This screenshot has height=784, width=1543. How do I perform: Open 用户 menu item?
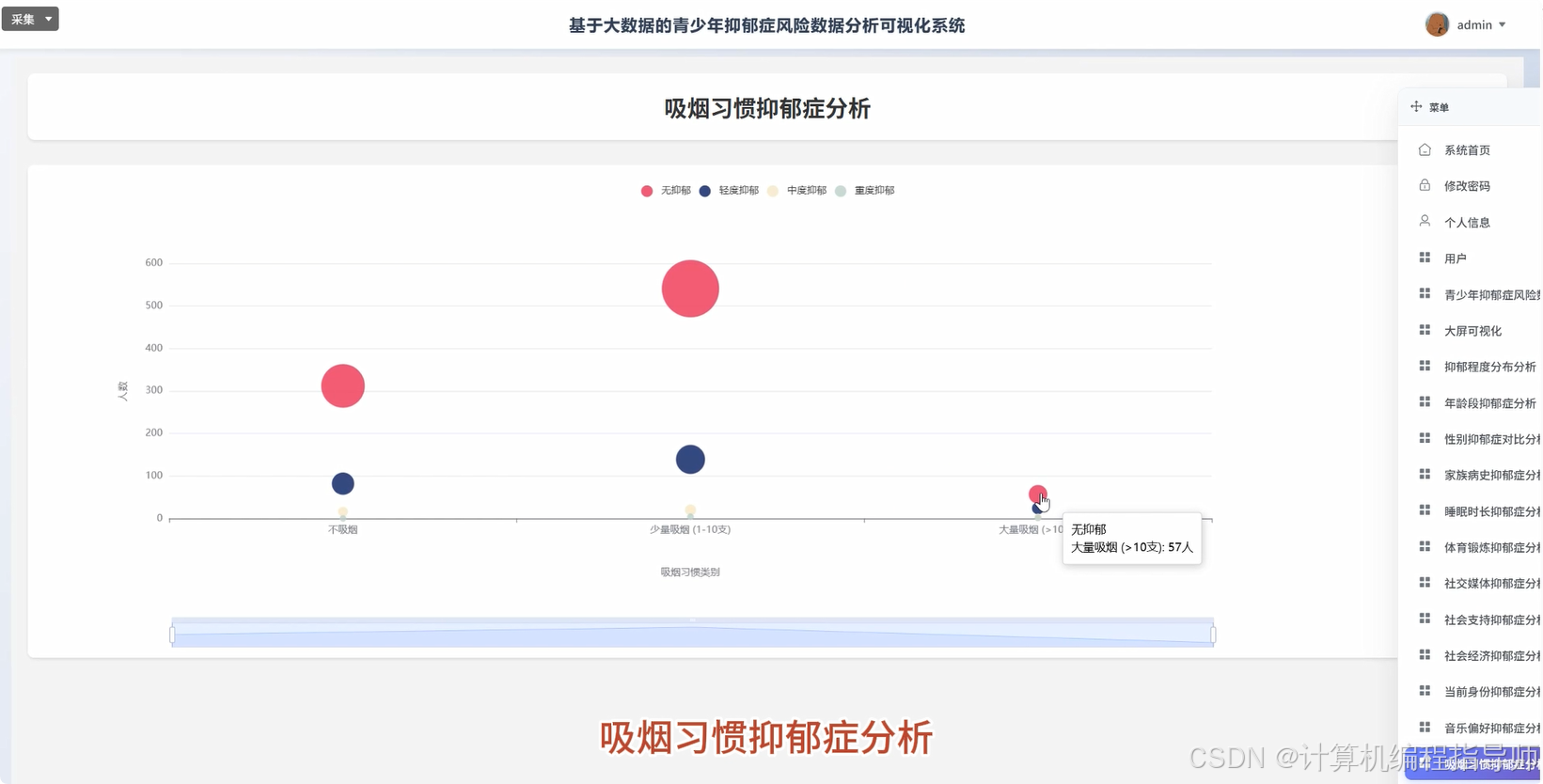tap(1456, 259)
